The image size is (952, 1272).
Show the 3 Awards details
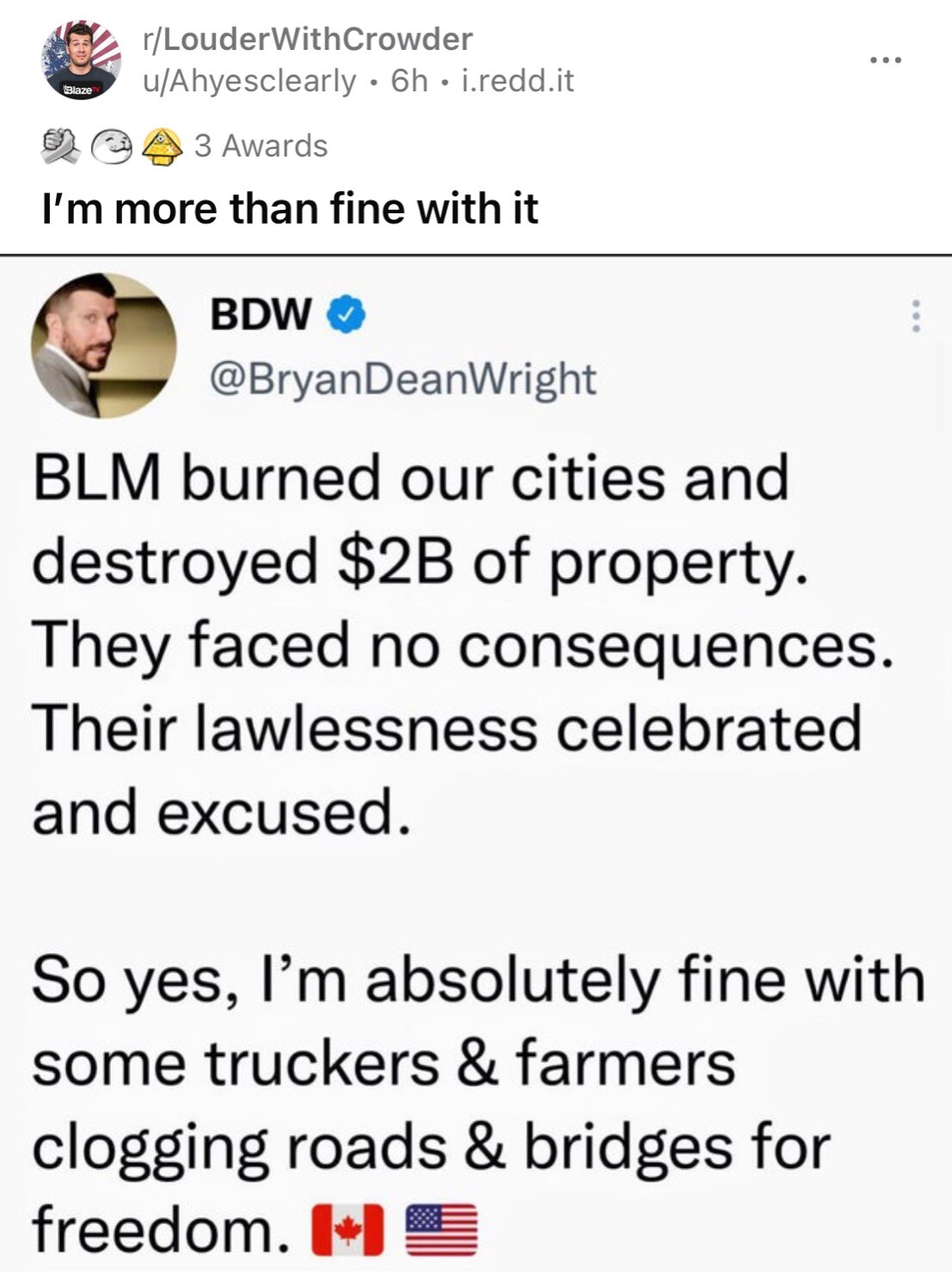click(261, 146)
